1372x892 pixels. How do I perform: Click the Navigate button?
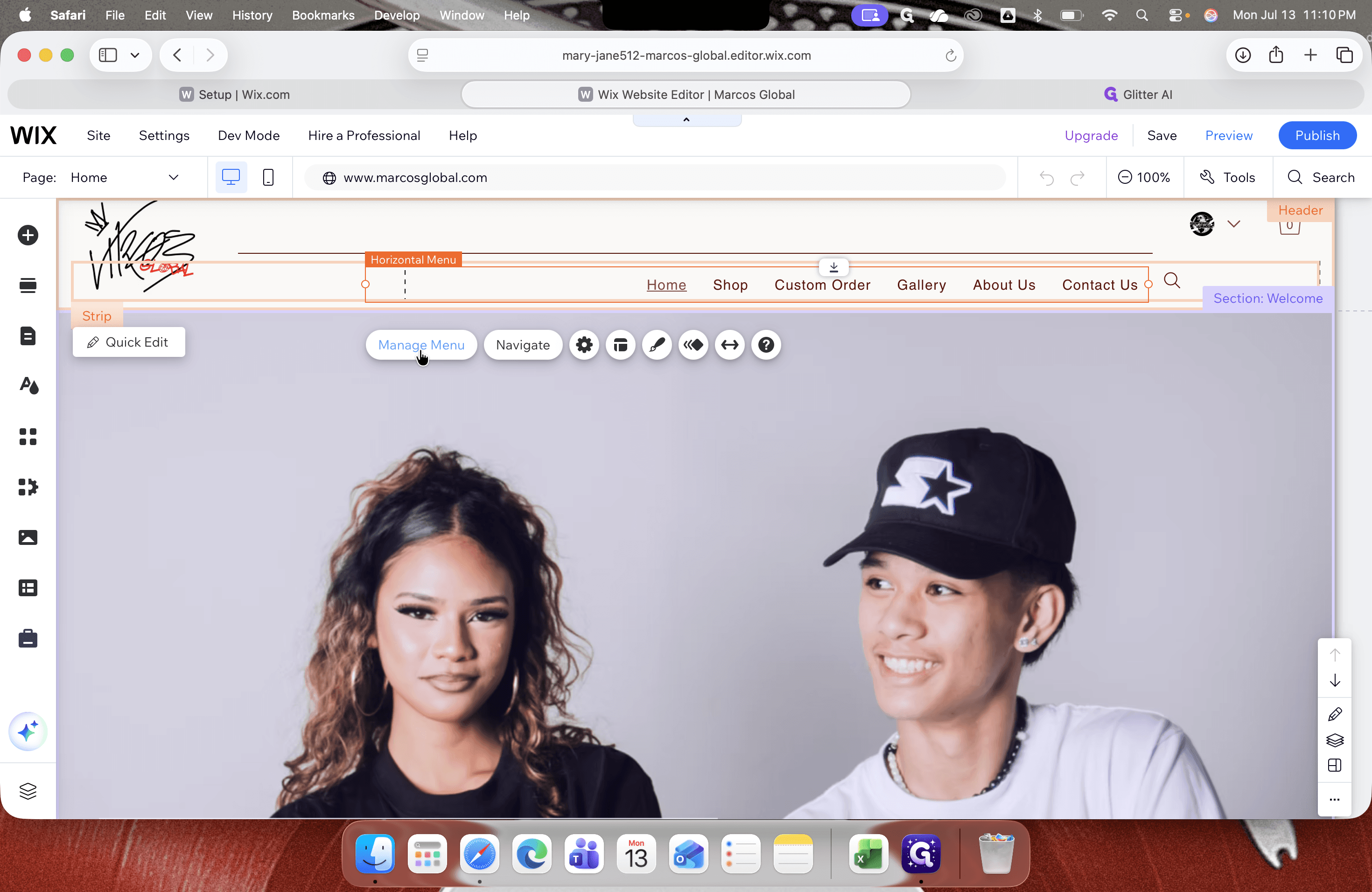[523, 345]
